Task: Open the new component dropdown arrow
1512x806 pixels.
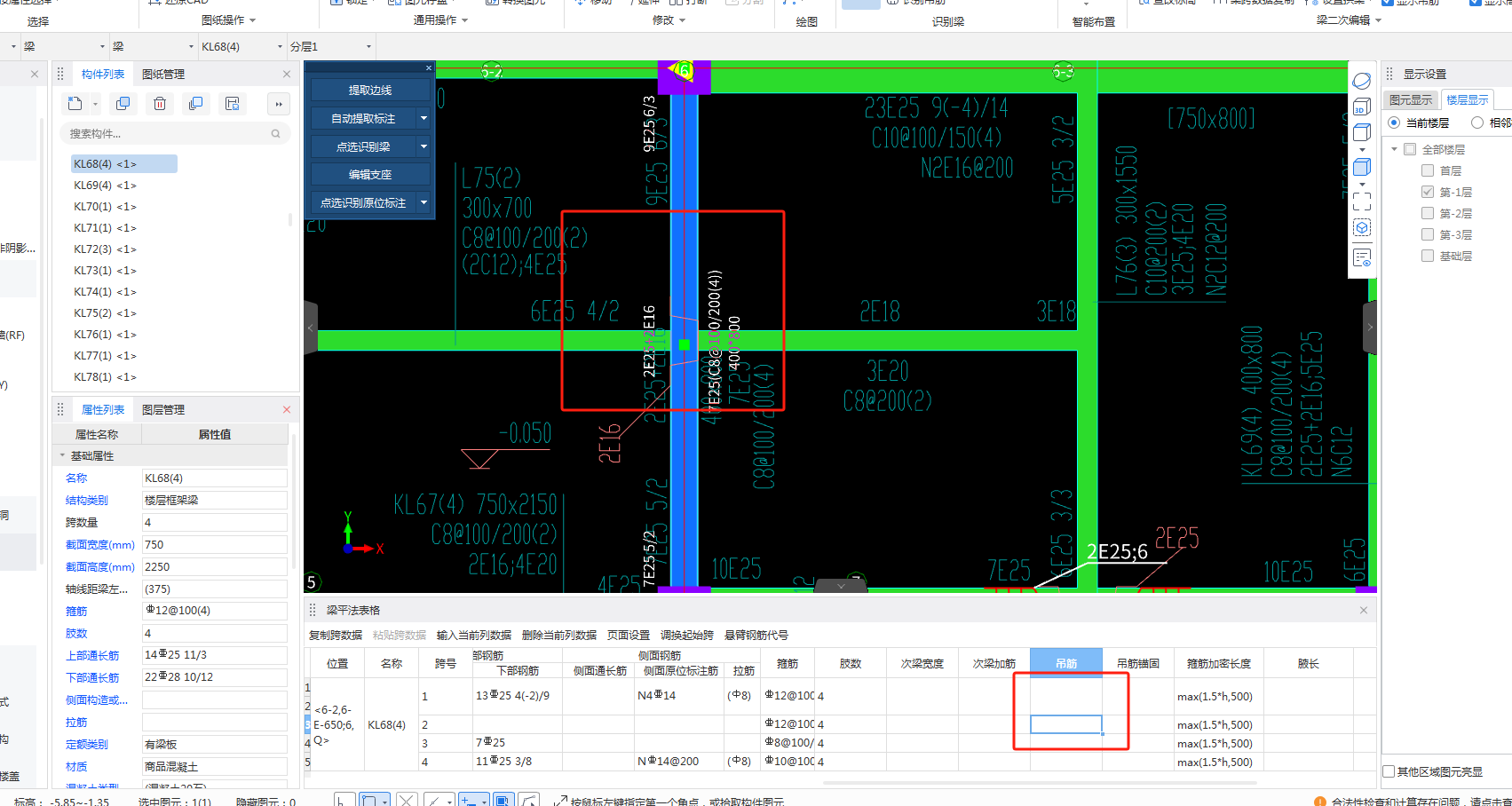Action: (95, 104)
